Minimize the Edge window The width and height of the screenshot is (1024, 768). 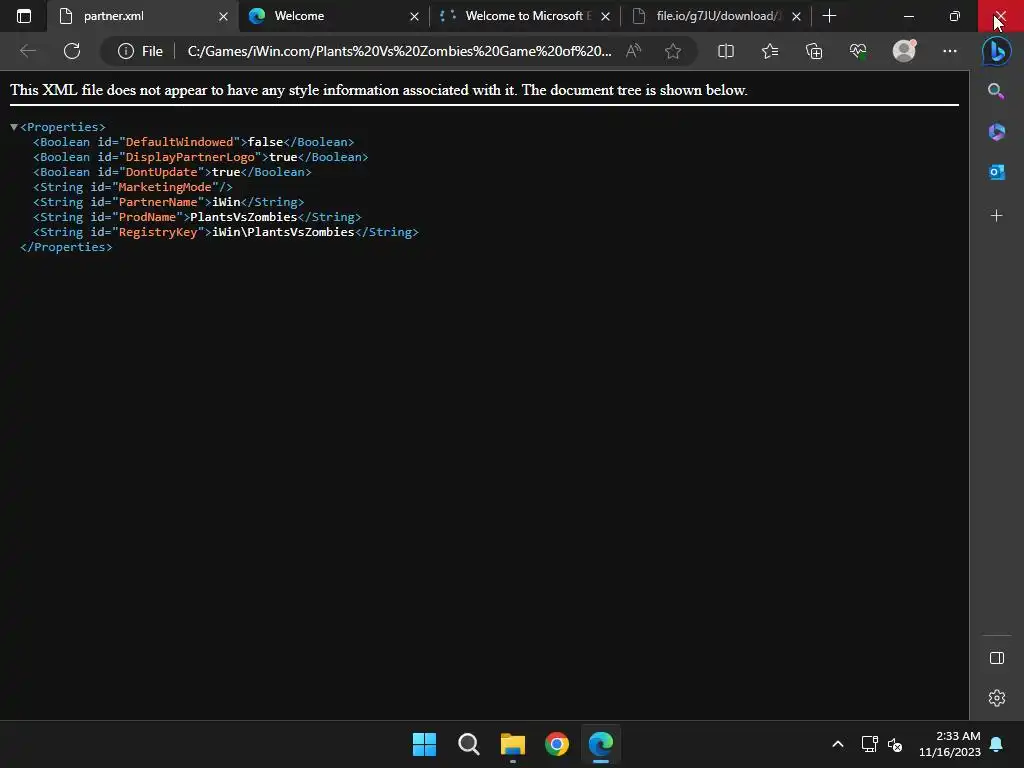tap(908, 16)
